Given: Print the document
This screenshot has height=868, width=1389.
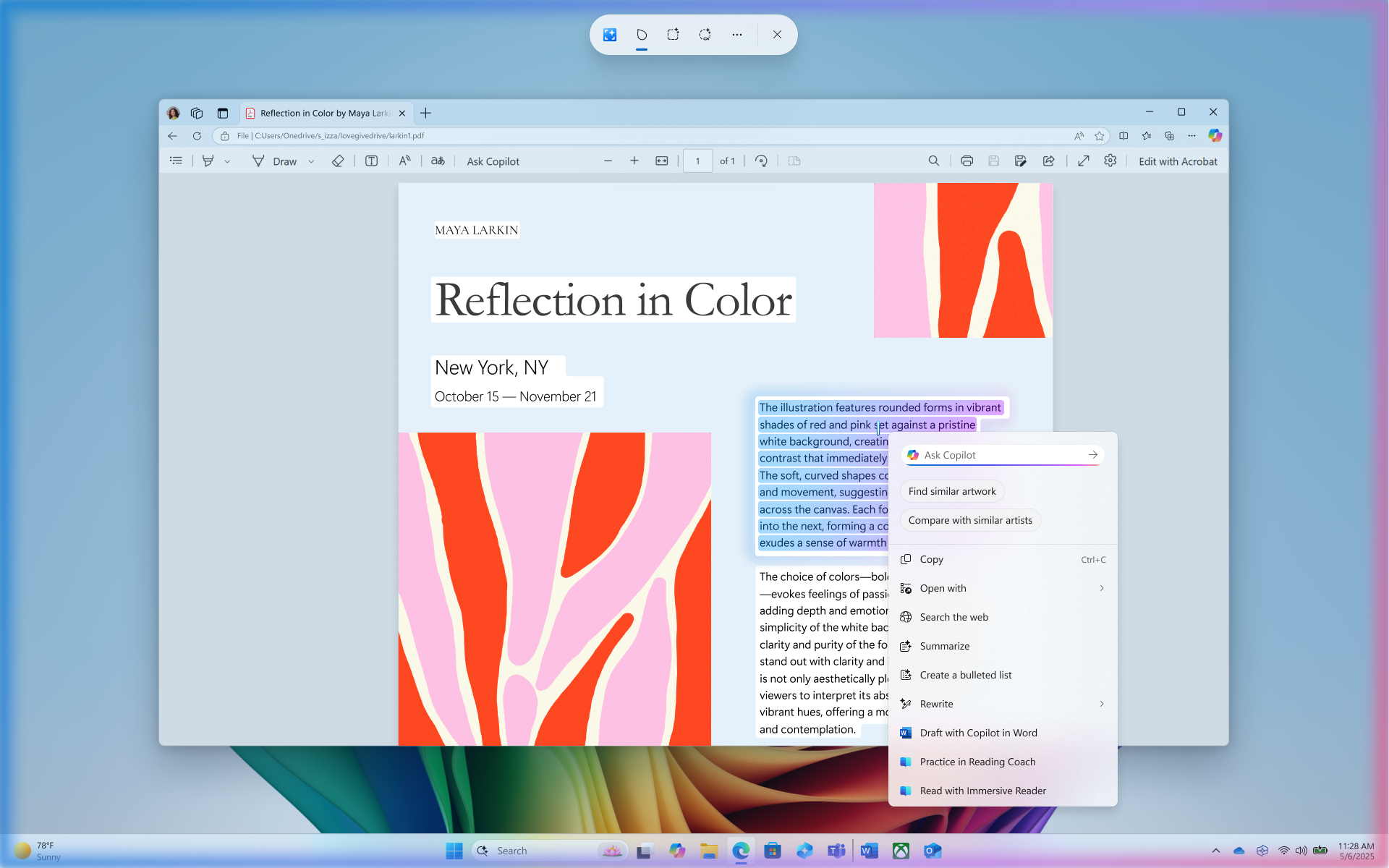Looking at the screenshot, I should [967, 161].
